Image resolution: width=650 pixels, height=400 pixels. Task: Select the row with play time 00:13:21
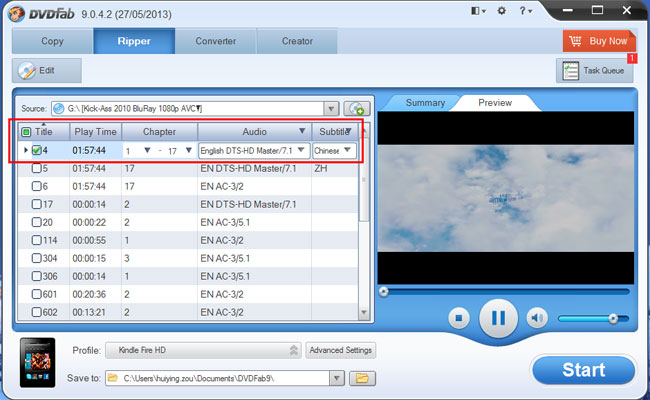pyautogui.click(x=188, y=312)
